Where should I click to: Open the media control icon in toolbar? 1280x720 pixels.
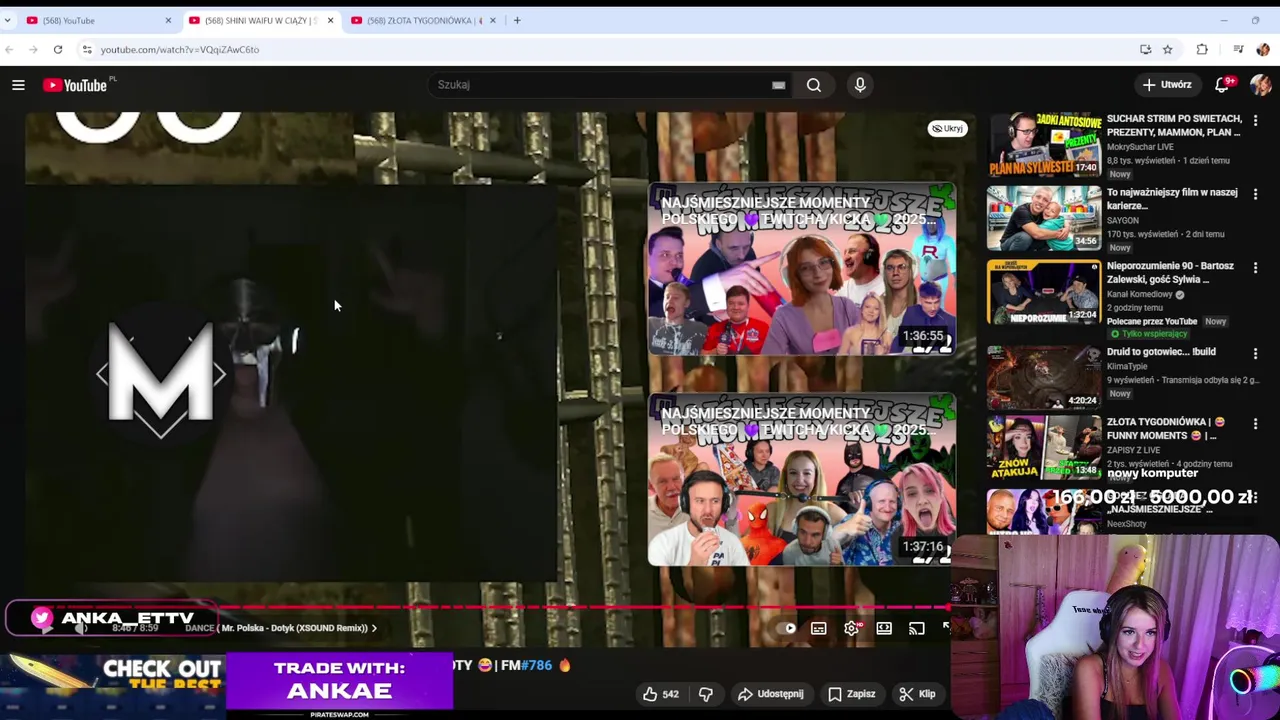[x=1238, y=49]
